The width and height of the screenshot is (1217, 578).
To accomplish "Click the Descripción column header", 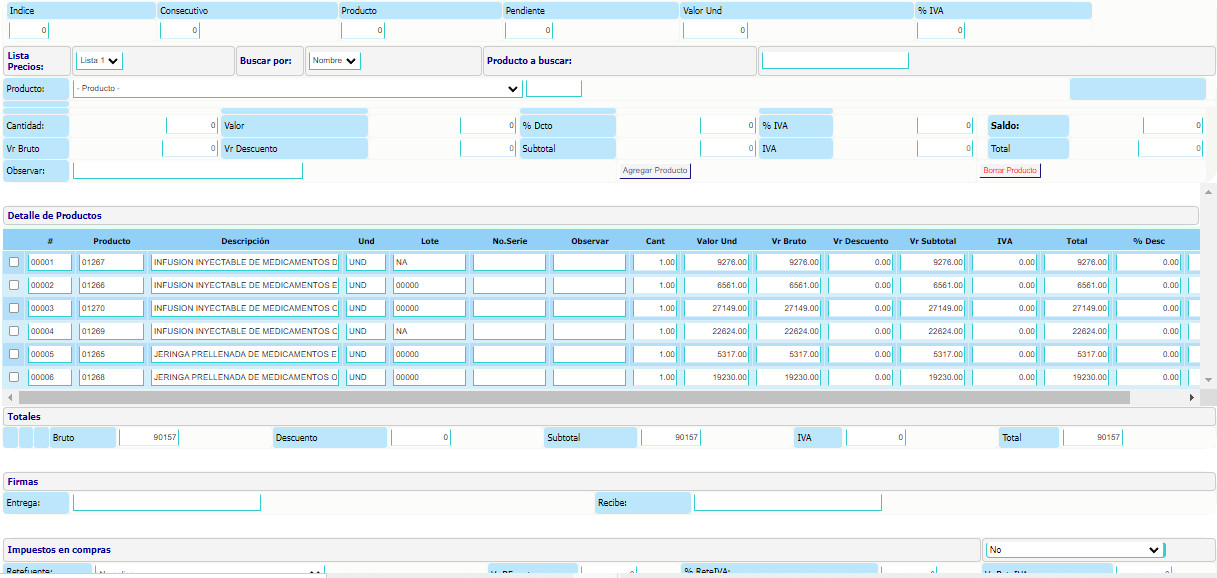I will [x=245, y=241].
